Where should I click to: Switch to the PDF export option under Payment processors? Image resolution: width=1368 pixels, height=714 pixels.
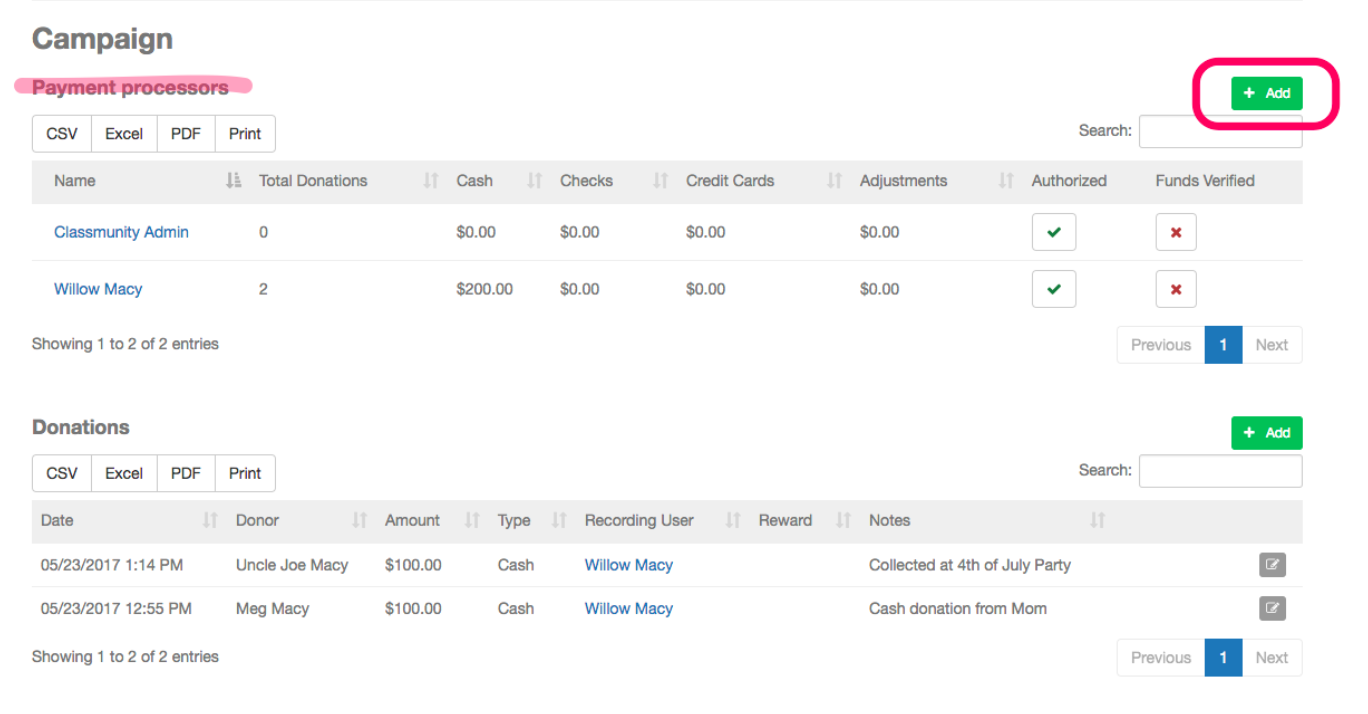(x=185, y=133)
